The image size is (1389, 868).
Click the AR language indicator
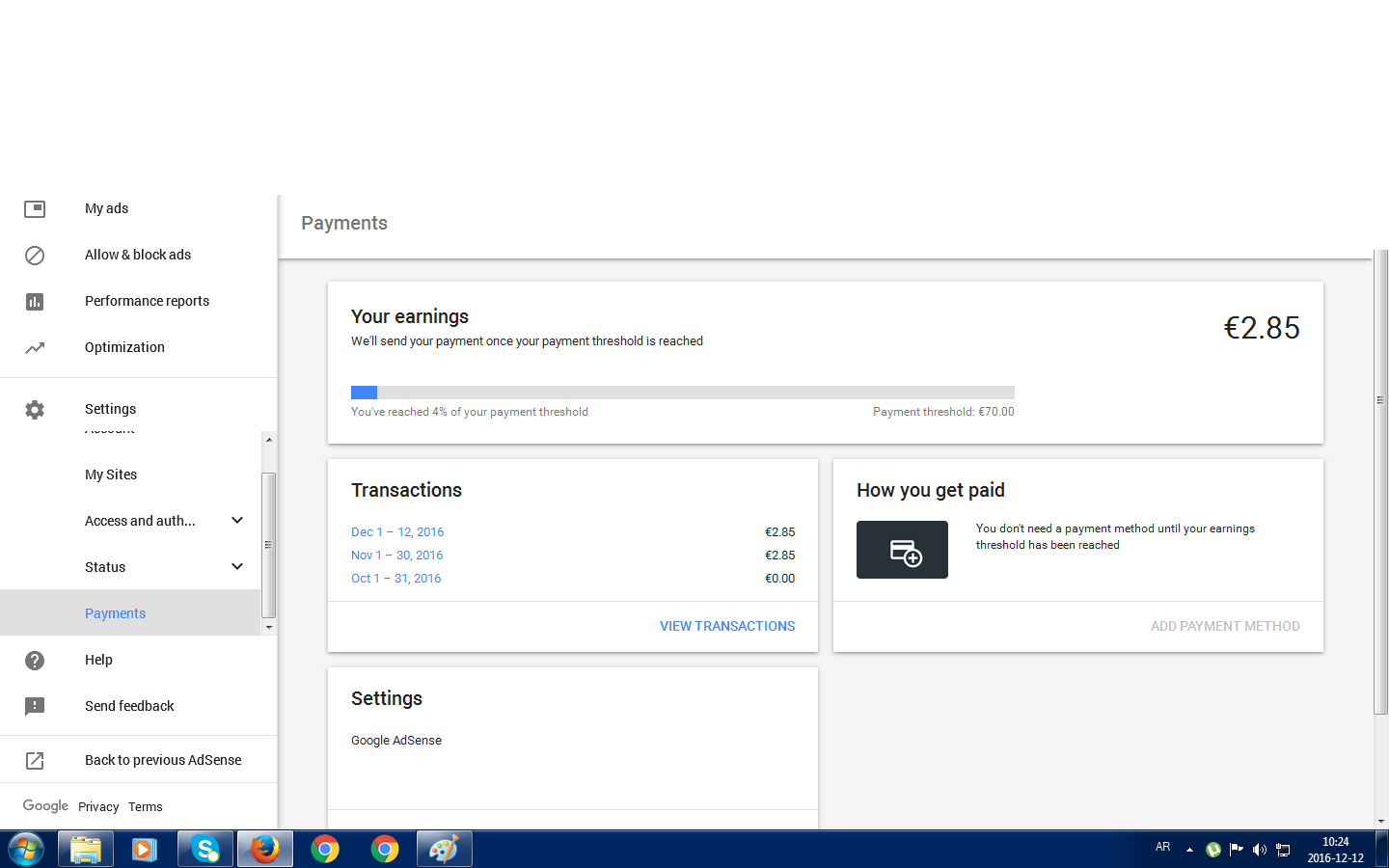point(1162,847)
